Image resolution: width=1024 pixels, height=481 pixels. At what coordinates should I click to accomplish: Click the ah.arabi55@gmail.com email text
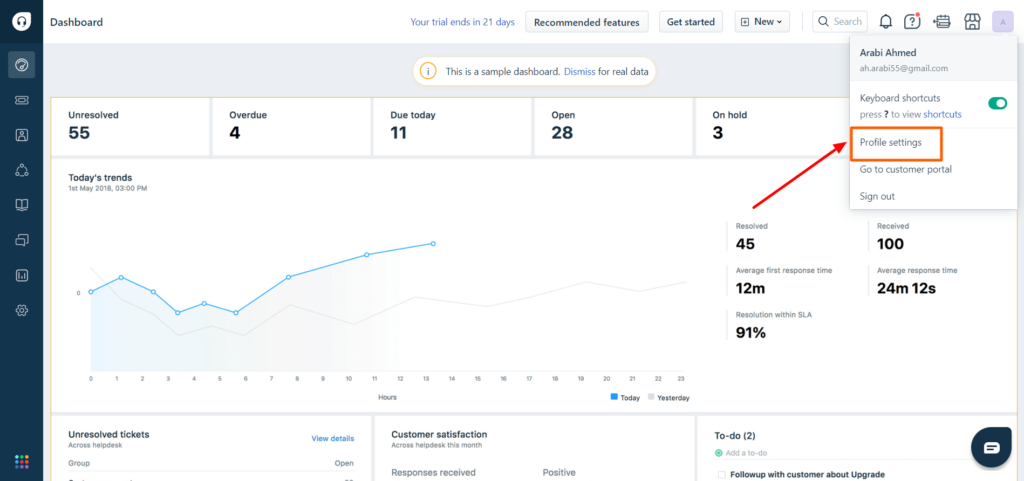pyautogui.click(x=904, y=68)
